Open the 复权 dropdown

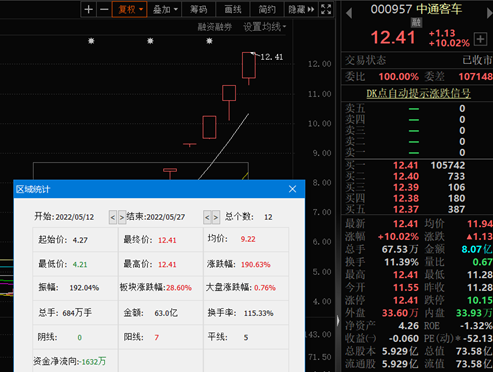click(130, 9)
